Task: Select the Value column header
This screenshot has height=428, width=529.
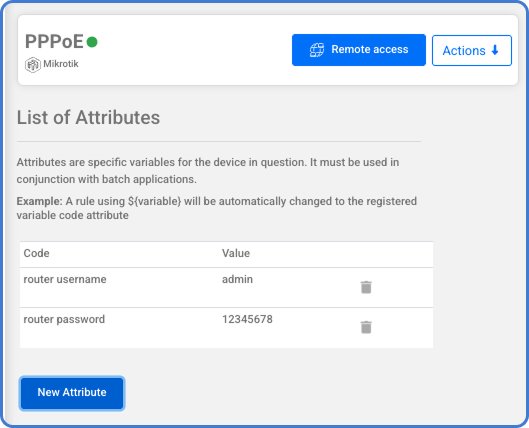Action: (x=236, y=253)
